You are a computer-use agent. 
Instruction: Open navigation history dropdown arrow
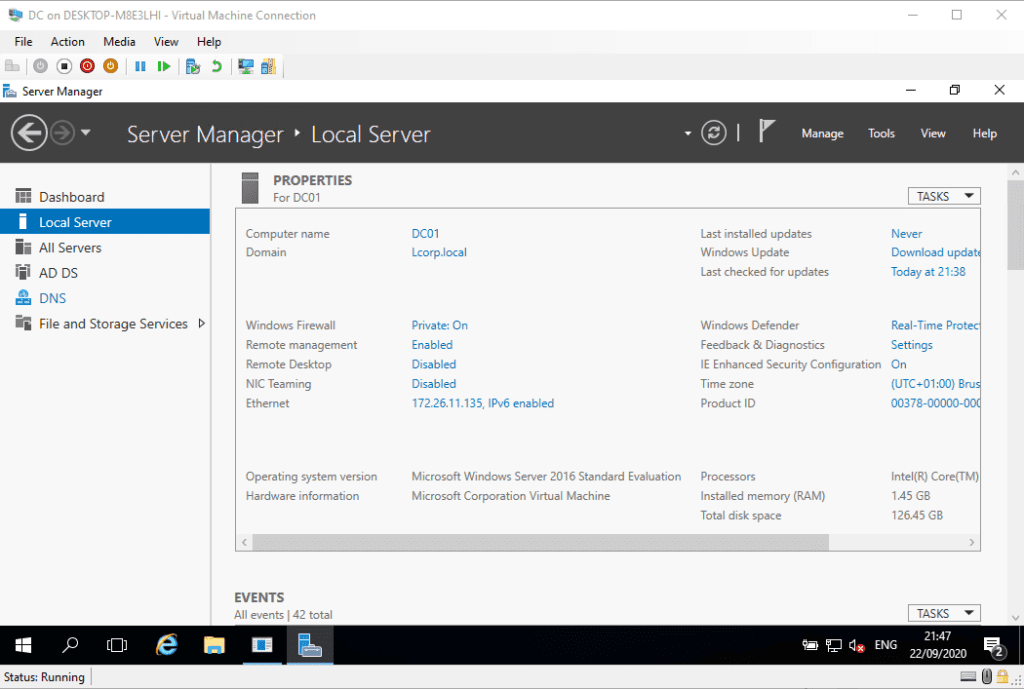point(86,133)
